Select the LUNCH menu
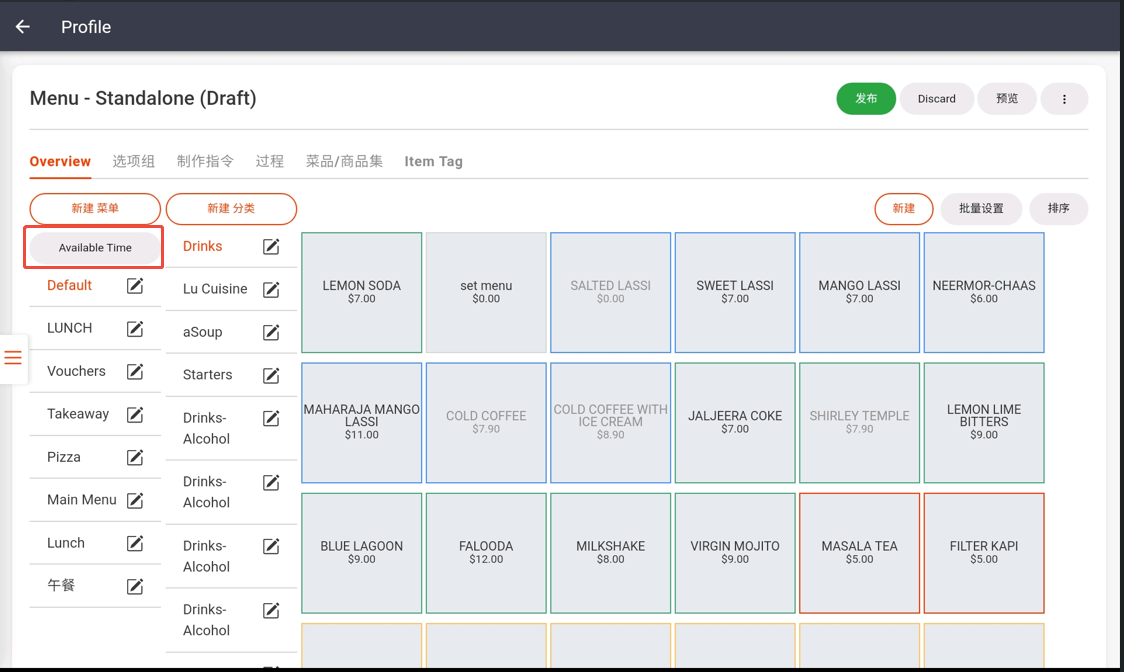This screenshot has height=672, width=1124. tap(70, 328)
